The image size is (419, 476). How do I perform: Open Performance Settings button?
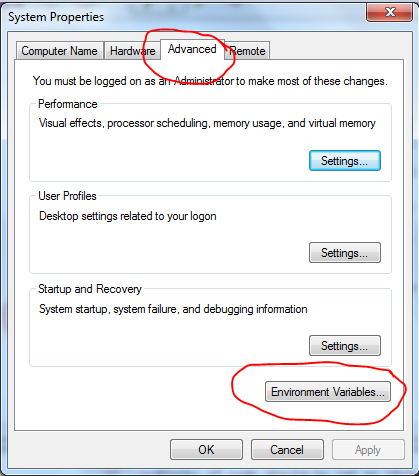(x=345, y=161)
